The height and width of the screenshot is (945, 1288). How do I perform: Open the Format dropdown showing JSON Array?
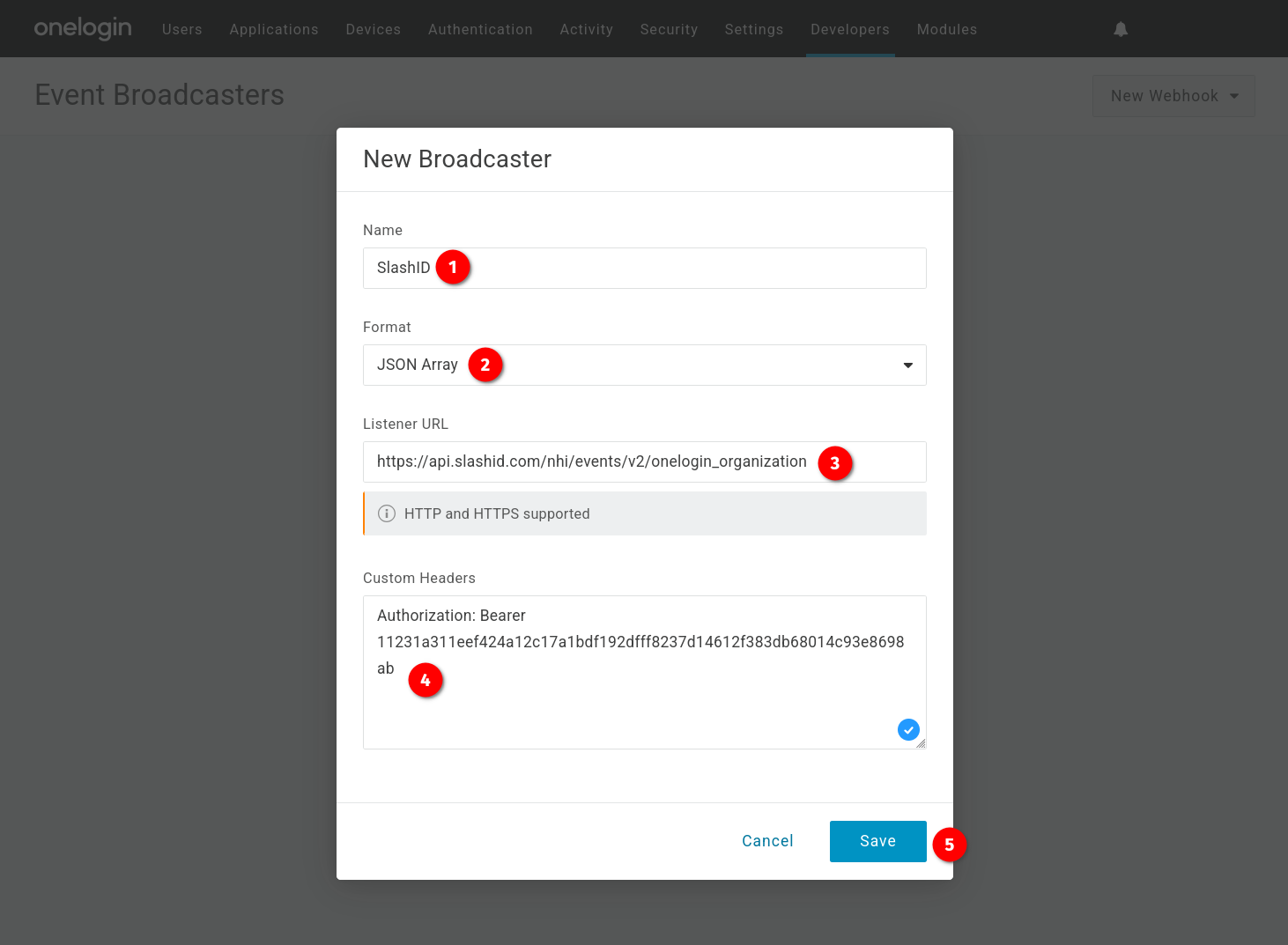pos(644,365)
